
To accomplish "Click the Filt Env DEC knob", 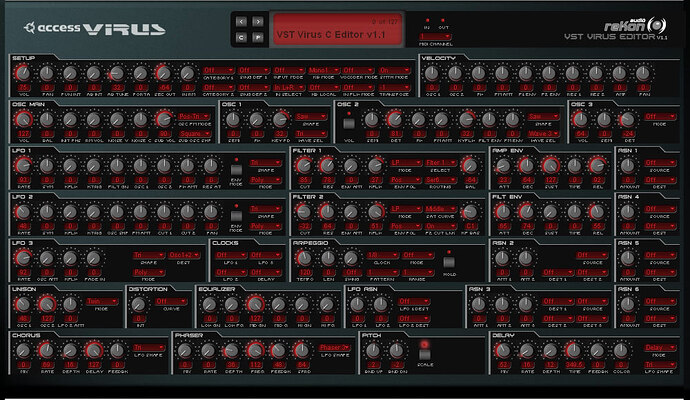I will point(527,212).
